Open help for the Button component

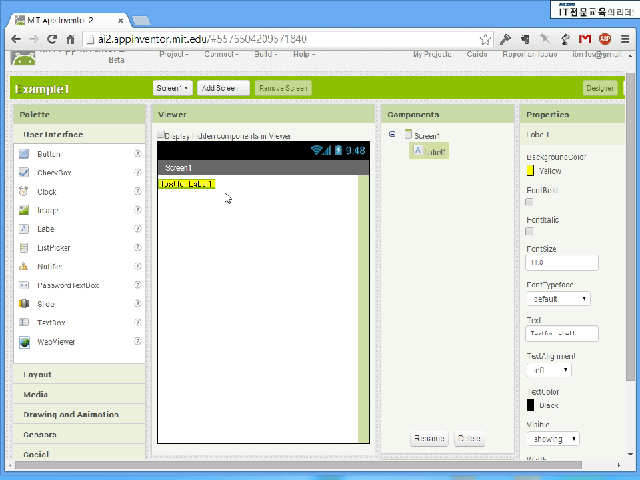pyautogui.click(x=138, y=153)
